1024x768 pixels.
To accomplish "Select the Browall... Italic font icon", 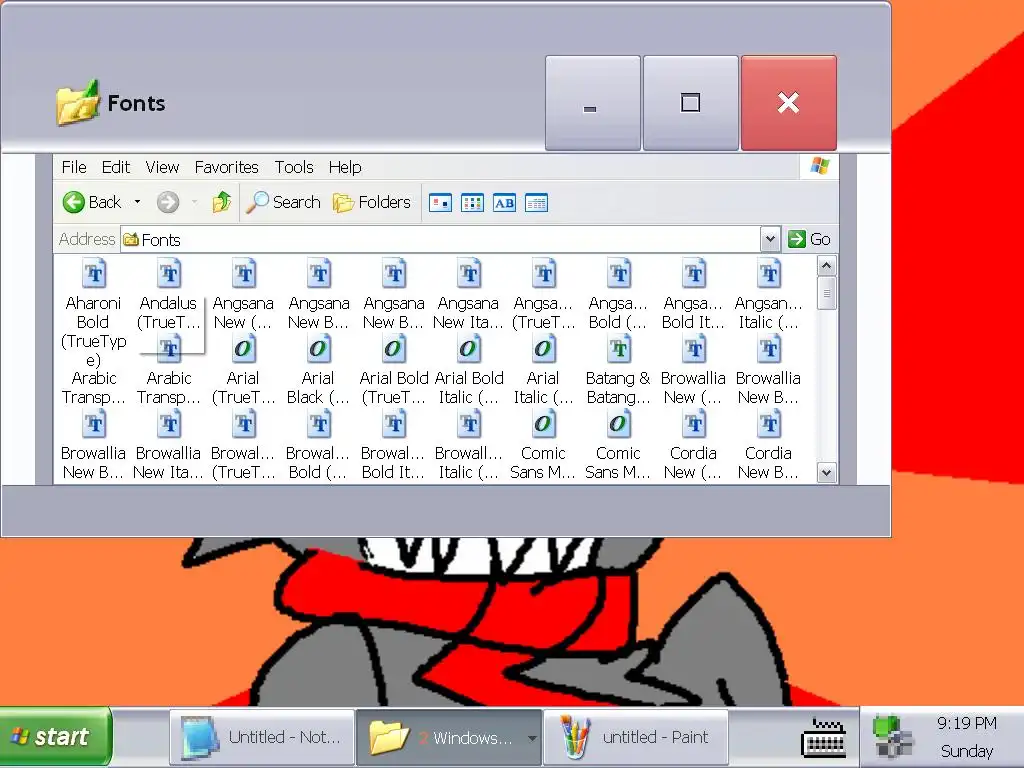I will pyautogui.click(x=469, y=423).
